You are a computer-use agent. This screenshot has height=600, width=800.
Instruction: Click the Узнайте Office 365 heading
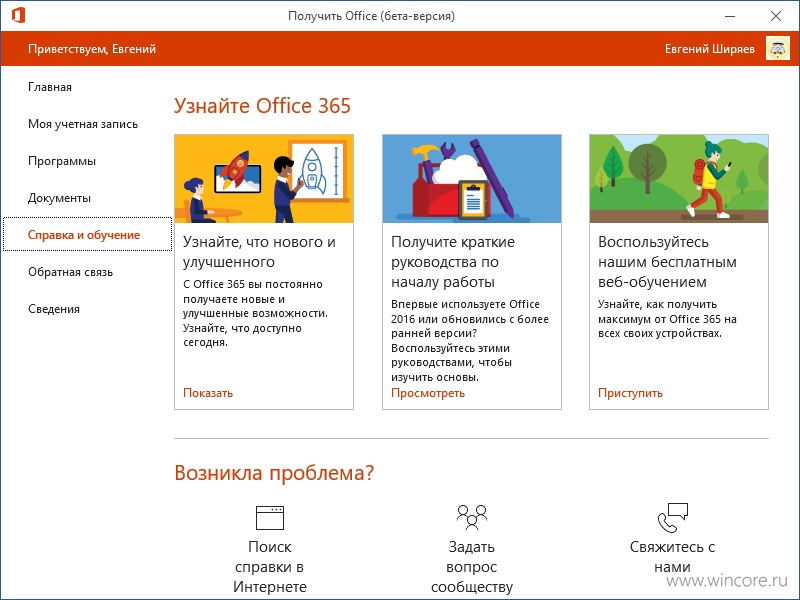coord(262,106)
